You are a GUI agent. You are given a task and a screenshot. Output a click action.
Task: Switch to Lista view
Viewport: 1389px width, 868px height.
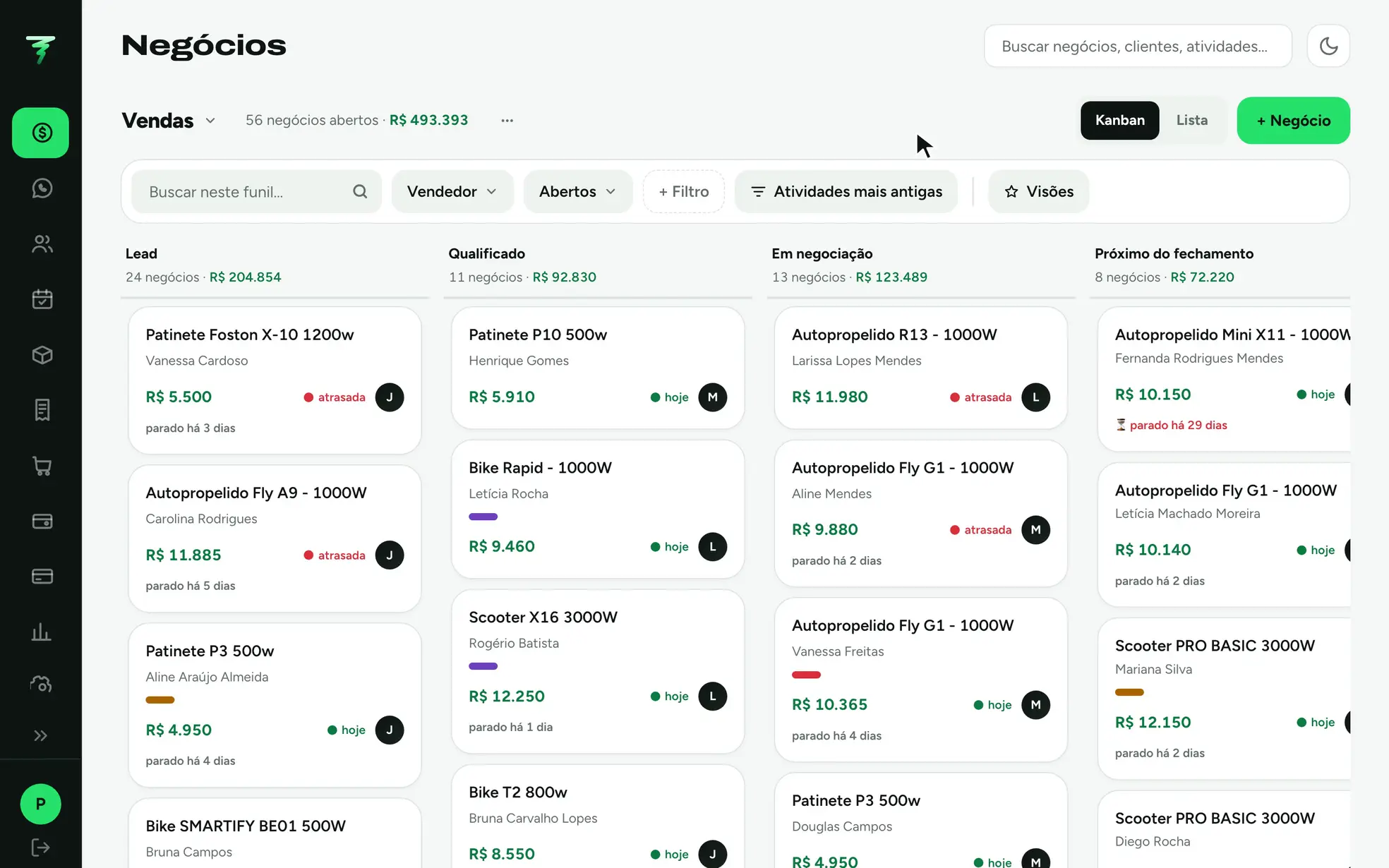(1191, 120)
